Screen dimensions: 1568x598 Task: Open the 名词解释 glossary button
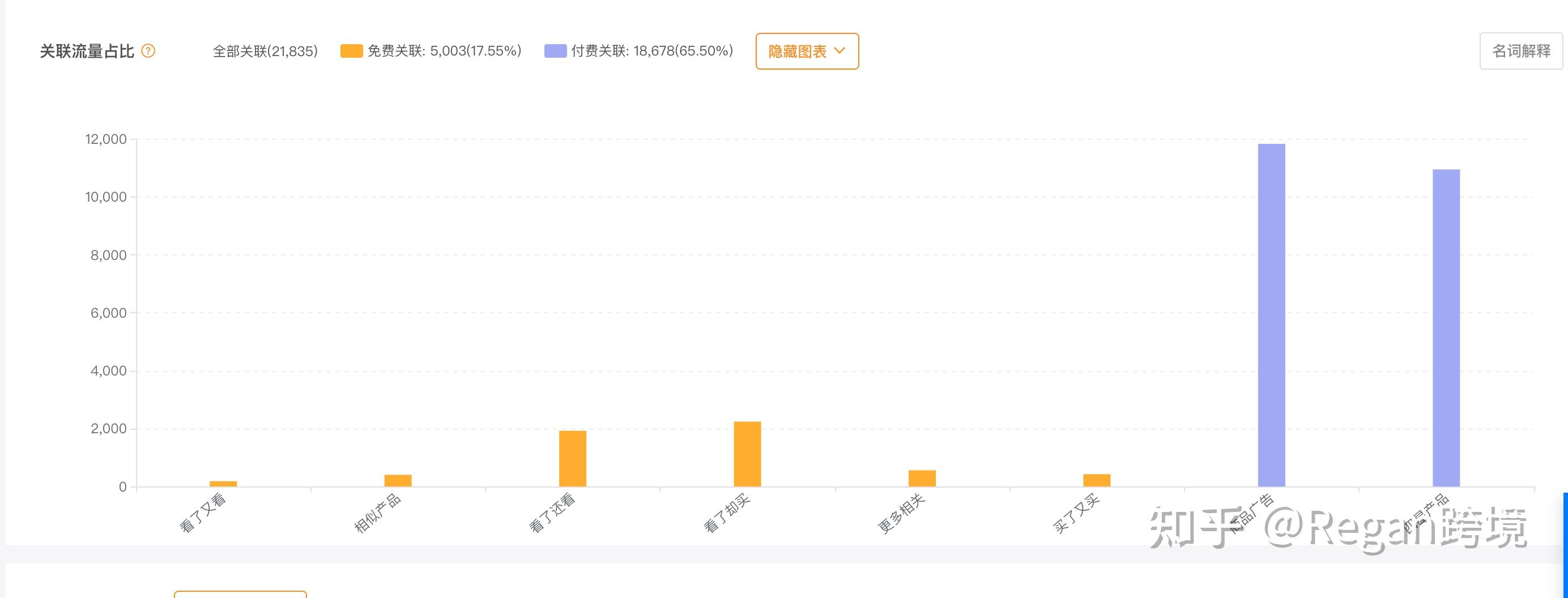1520,51
